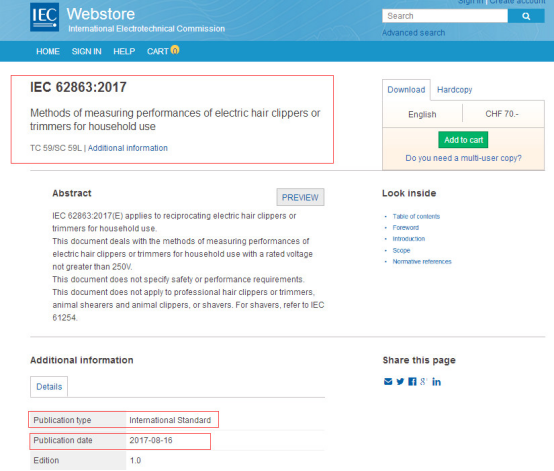Switch to the Download tab

[x=406, y=90]
